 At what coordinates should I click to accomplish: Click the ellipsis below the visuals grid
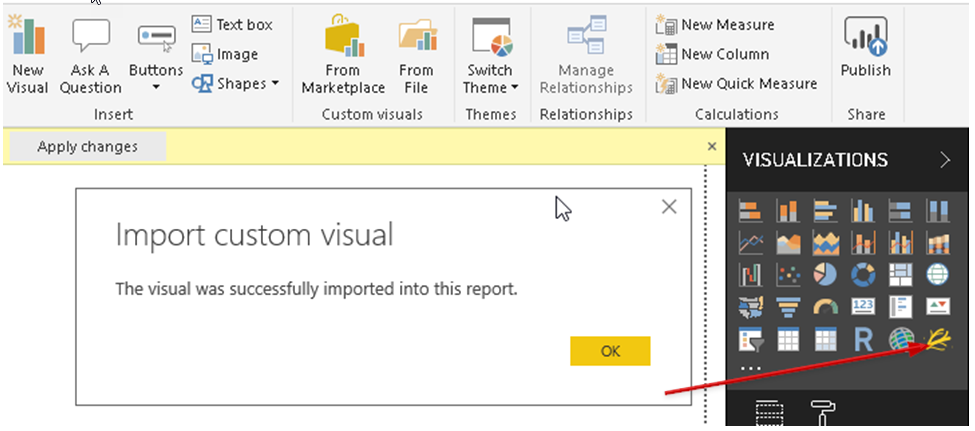[x=750, y=368]
